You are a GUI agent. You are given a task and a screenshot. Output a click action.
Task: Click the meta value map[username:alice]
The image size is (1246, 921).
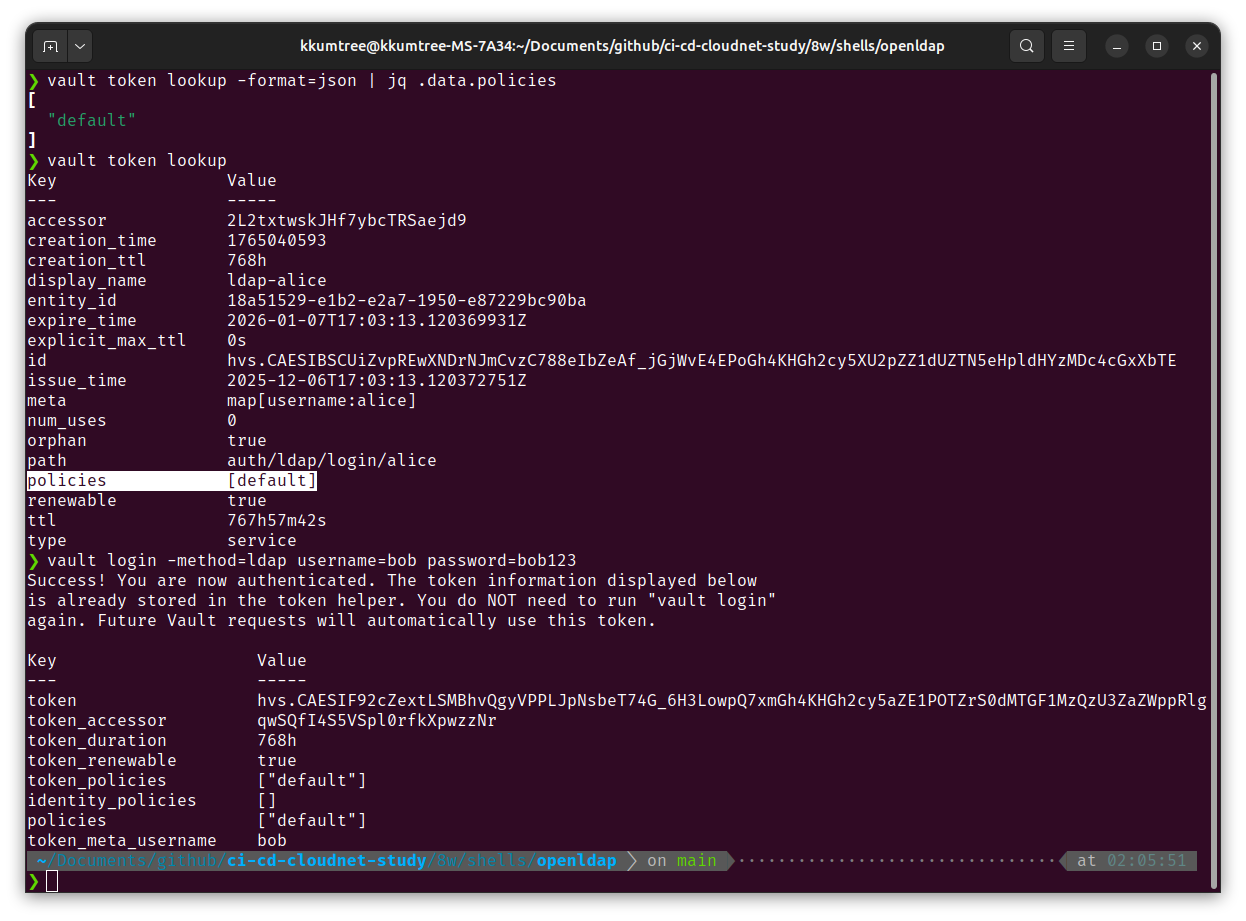[322, 400]
